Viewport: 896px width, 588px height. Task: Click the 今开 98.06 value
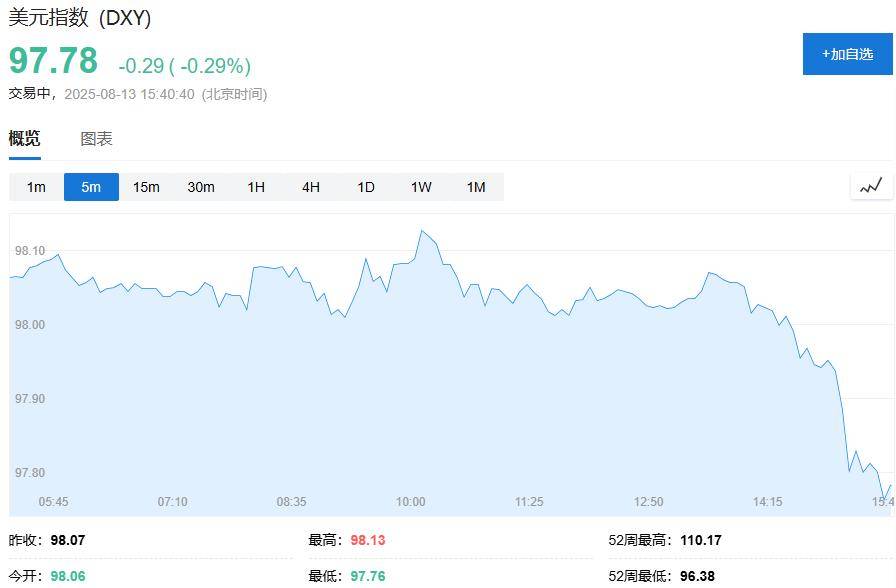[67, 576]
